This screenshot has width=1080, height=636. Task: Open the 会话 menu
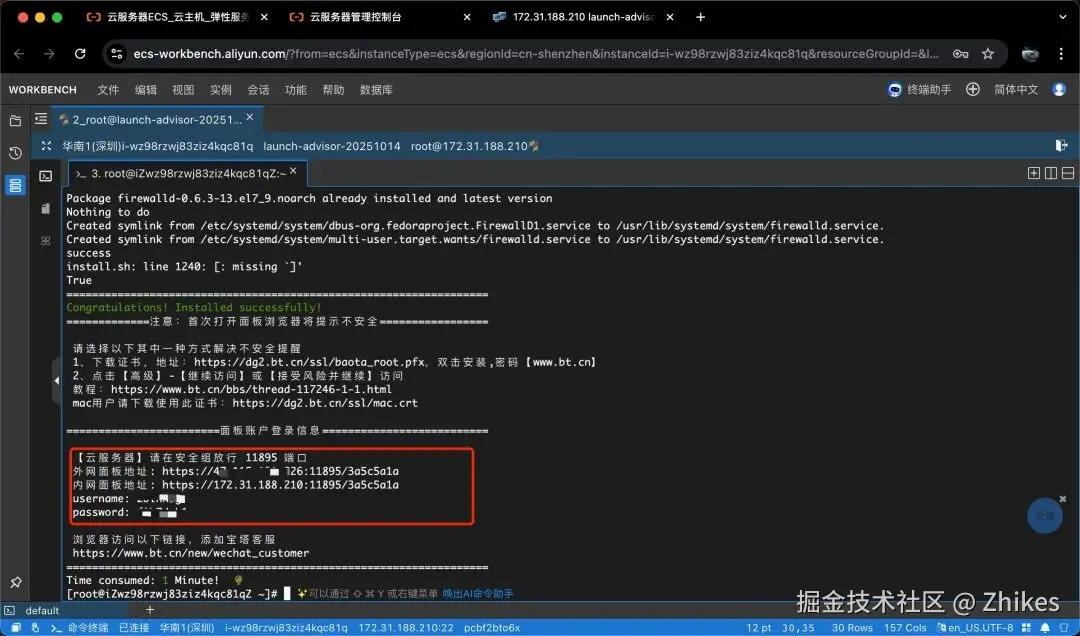(x=258, y=90)
